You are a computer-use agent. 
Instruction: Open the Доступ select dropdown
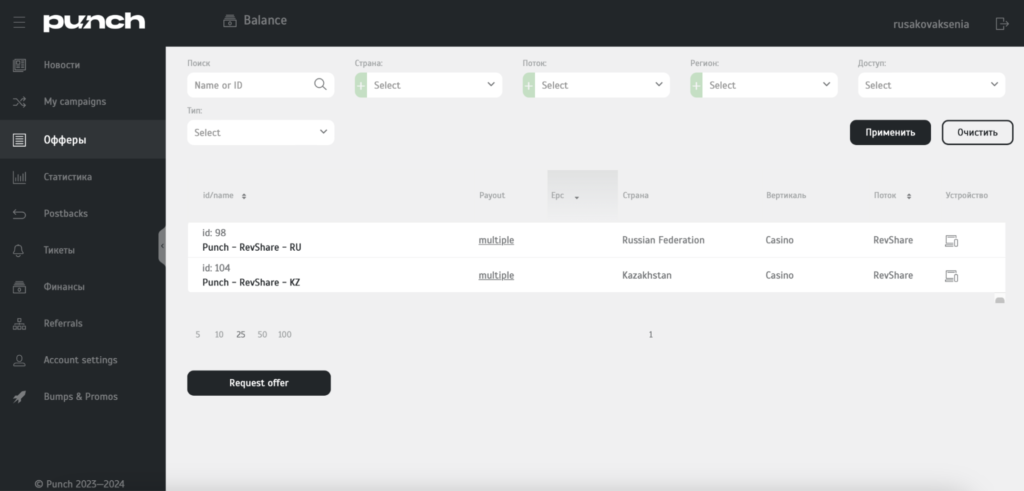931,85
